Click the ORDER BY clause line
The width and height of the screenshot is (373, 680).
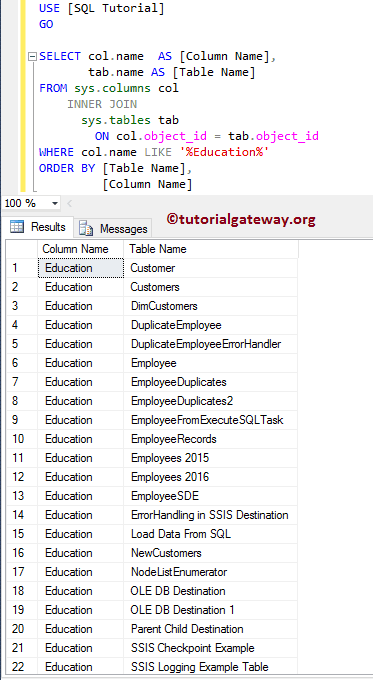pyautogui.click(x=116, y=168)
